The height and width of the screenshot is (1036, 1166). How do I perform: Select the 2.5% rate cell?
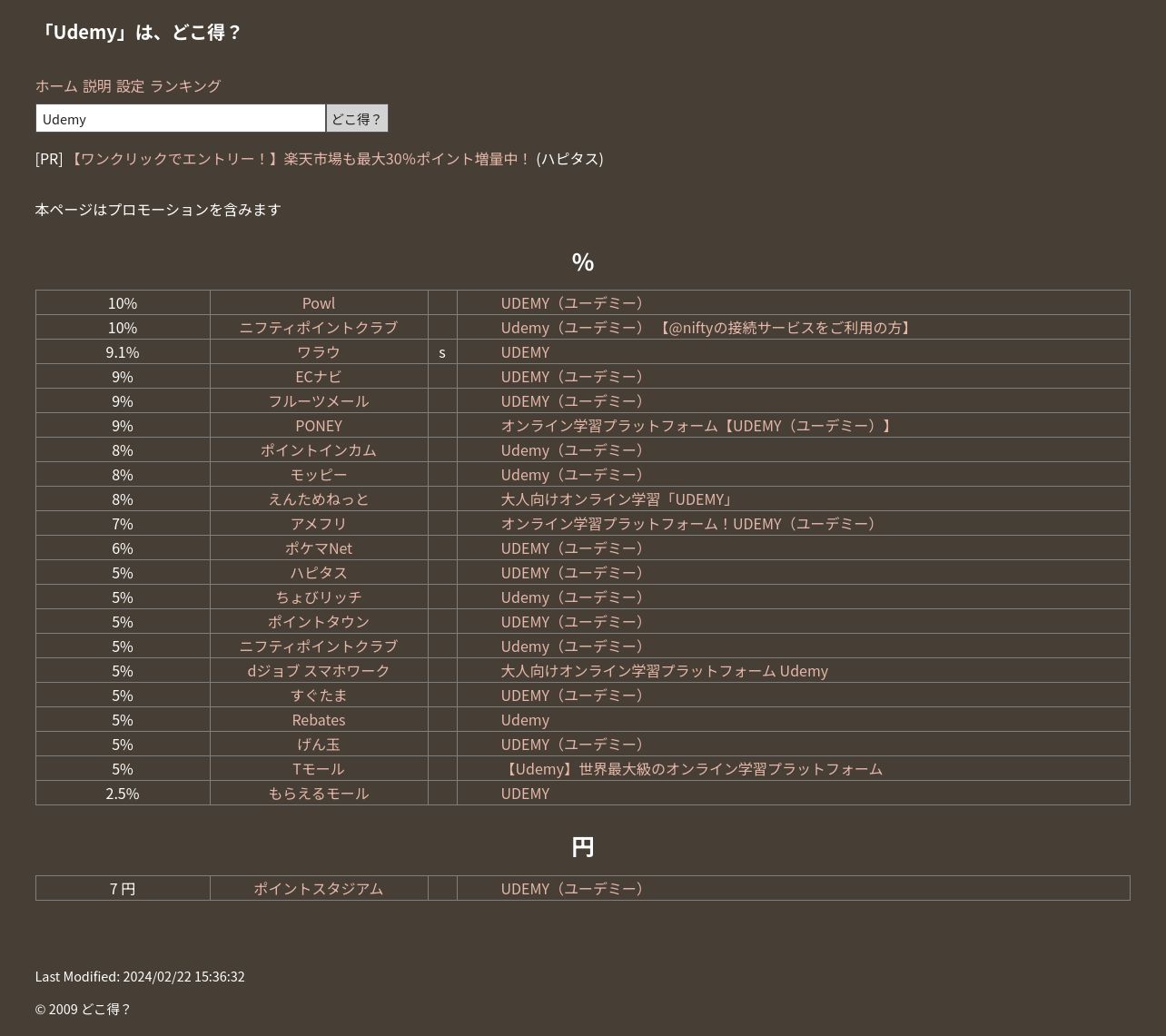tap(123, 793)
